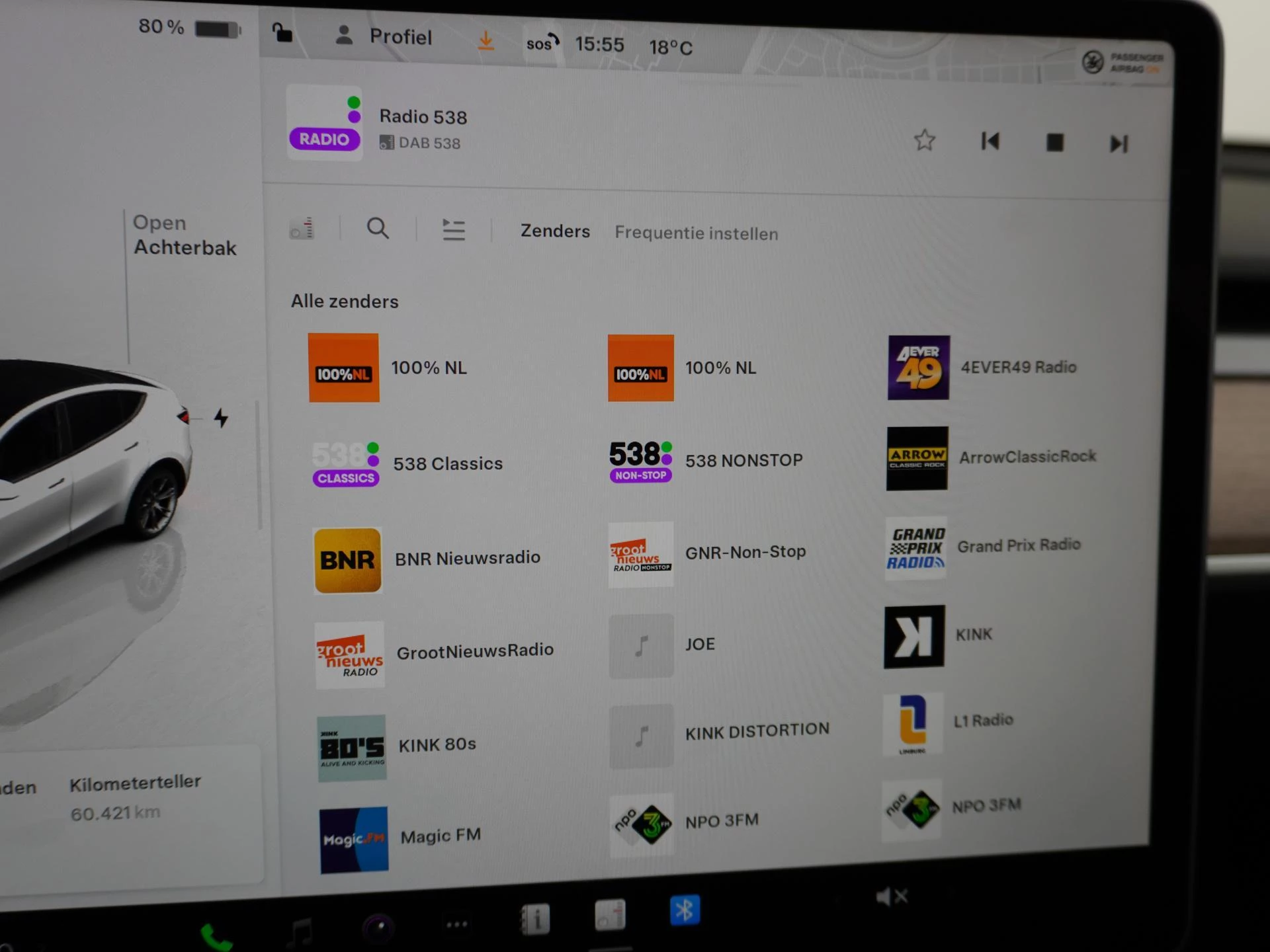1270x952 pixels.
Task: Tap KINK DISTORTION placeholder icon
Action: point(642,736)
